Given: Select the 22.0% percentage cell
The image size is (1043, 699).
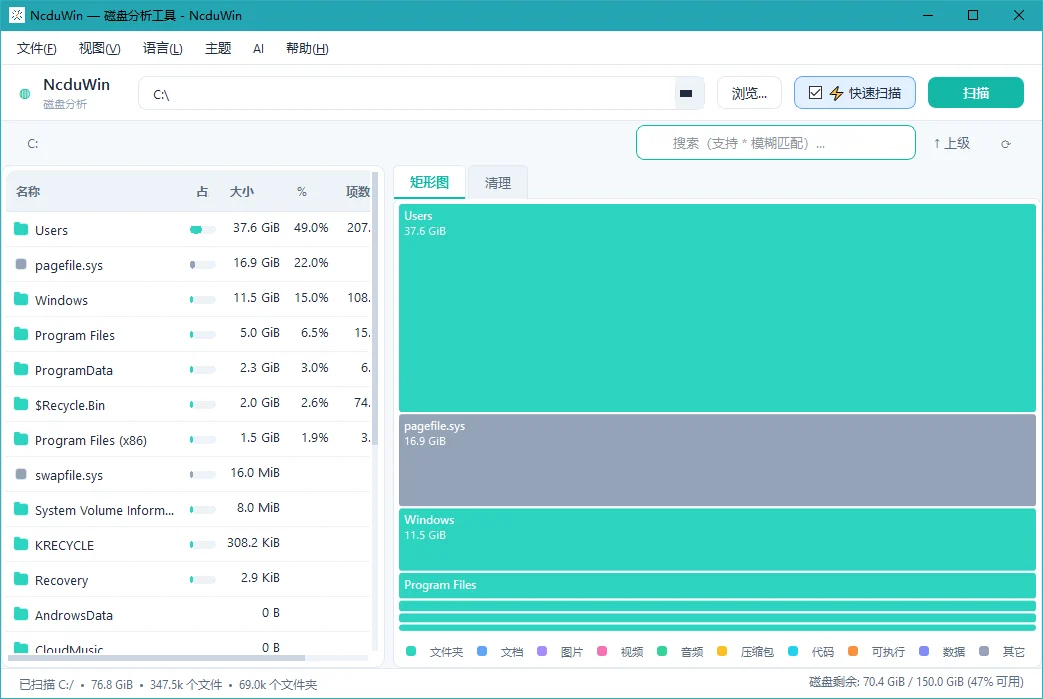Looking at the screenshot, I should (311, 263).
